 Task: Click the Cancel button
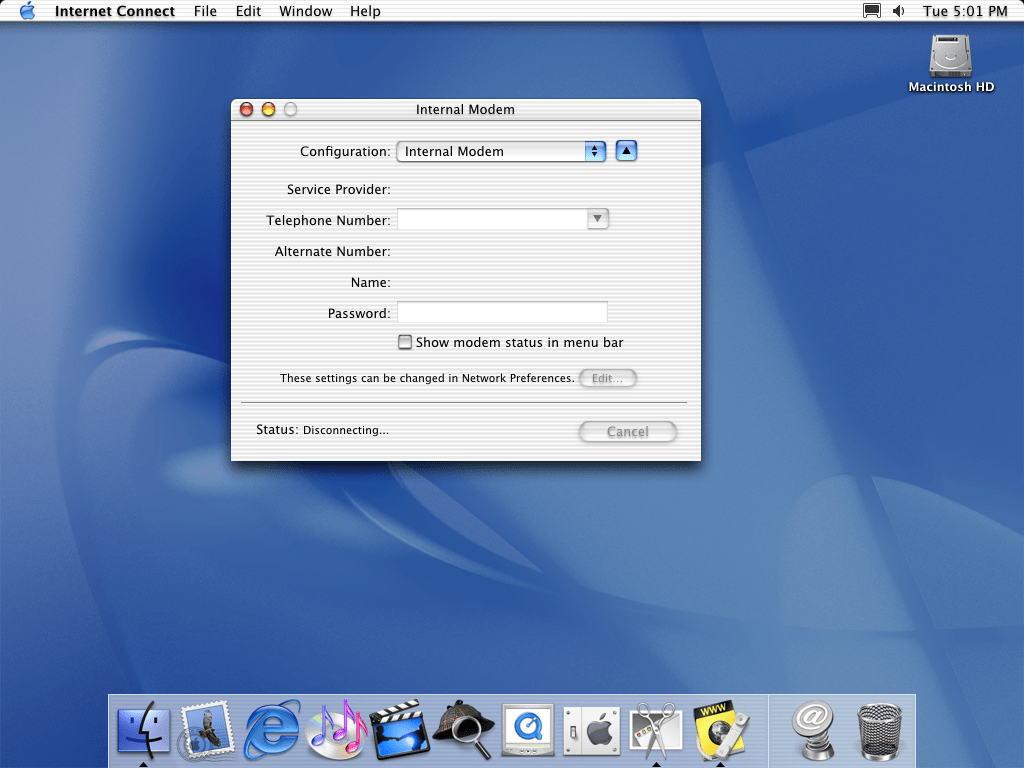click(x=628, y=432)
